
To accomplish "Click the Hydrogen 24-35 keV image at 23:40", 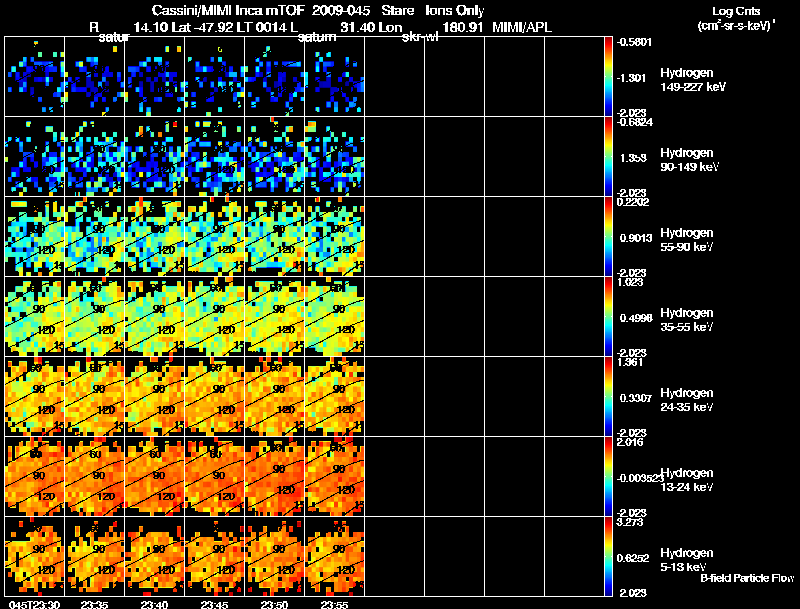I will 155,397.
